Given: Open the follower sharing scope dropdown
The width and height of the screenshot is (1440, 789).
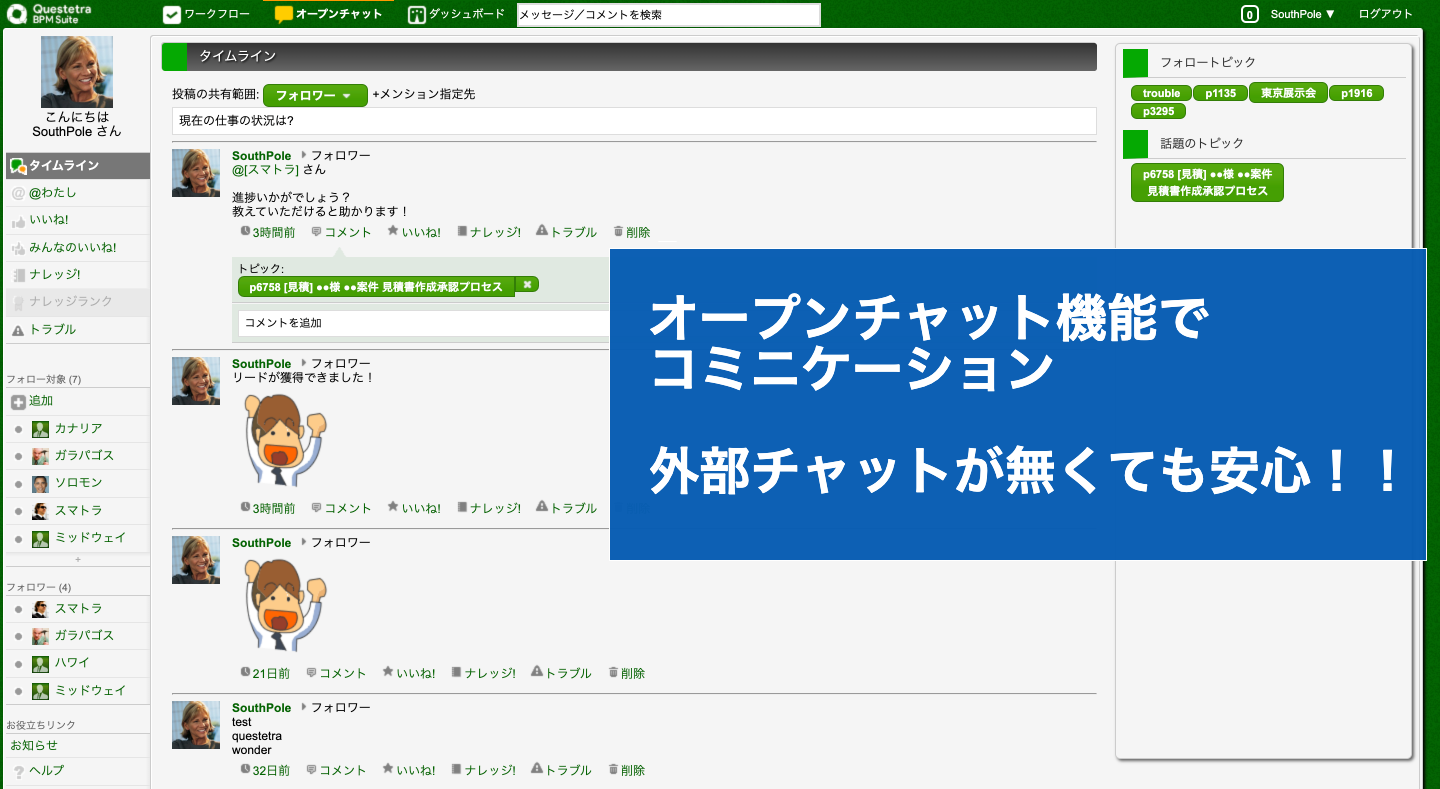Looking at the screenshot, I should 315,95.
